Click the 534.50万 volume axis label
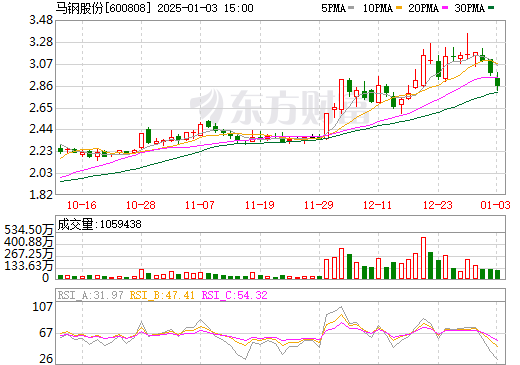This screenshot has height=365, width=520. coord(28,230)
